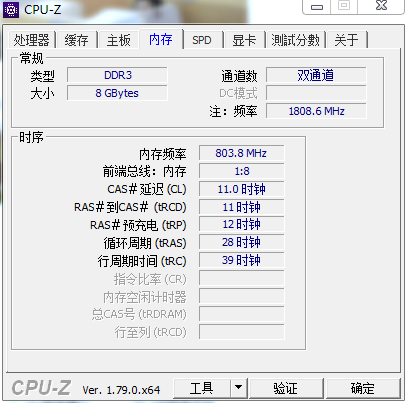
Task: Click the RAS# 预充电 (tRP) label
Action: 138,225
